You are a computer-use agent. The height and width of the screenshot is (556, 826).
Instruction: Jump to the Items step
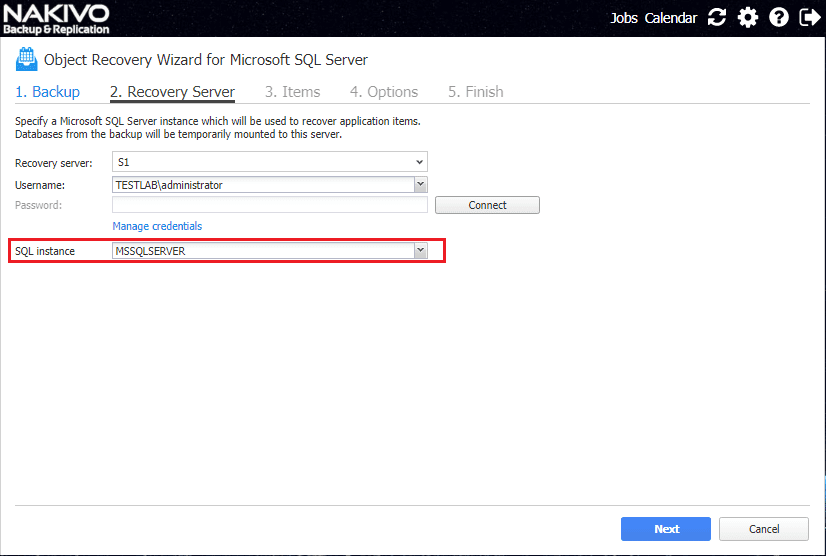pos(293,92)
